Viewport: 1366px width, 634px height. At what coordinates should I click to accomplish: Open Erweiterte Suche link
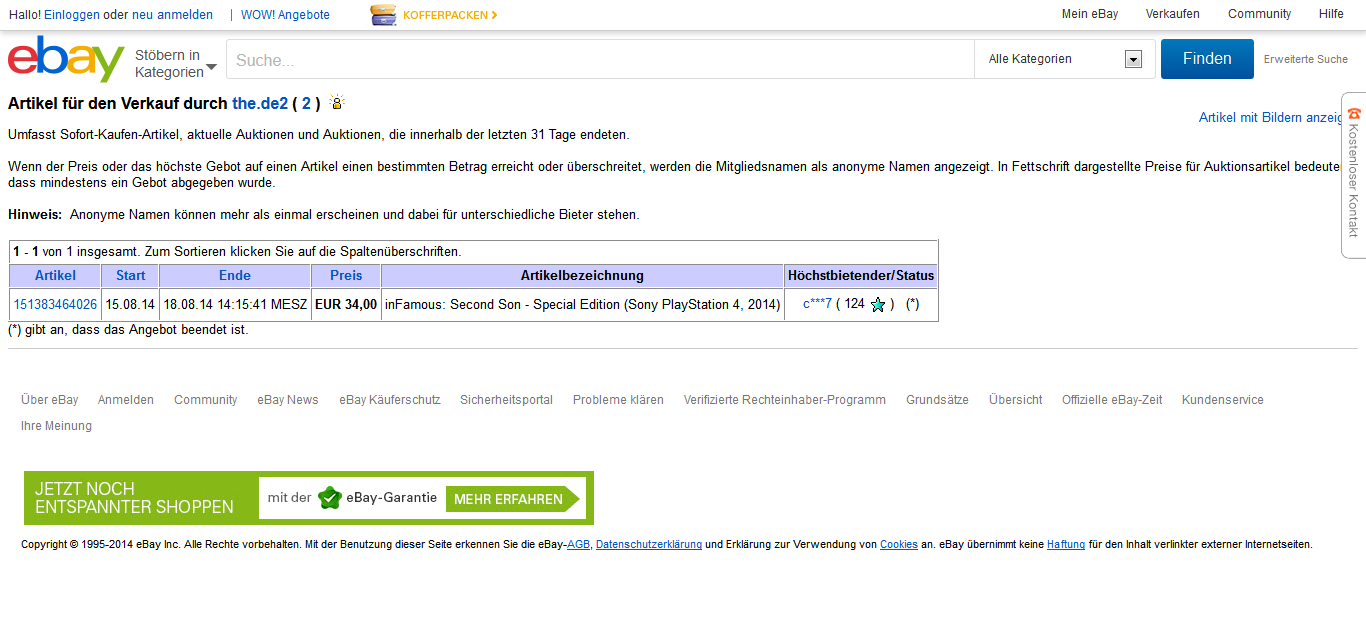(1306, 59)
